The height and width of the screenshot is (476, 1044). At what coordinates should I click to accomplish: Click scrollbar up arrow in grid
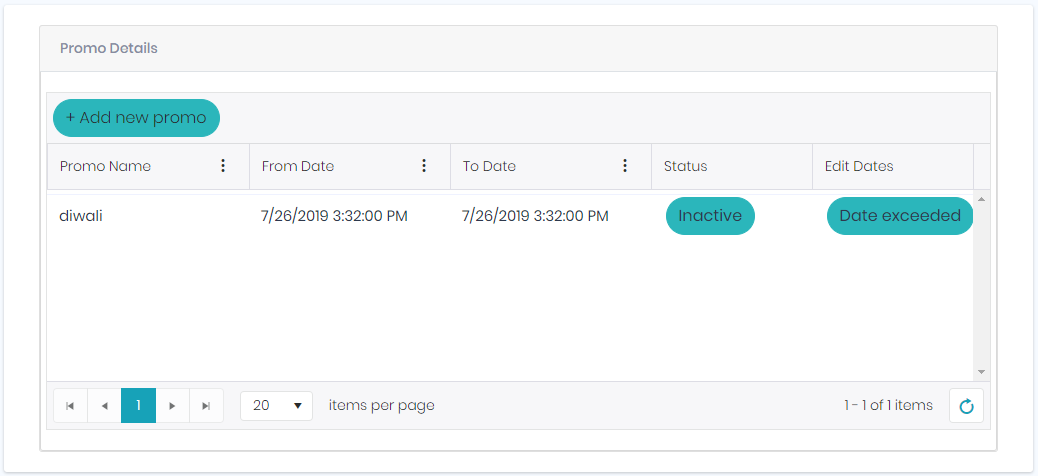[981, 199]
